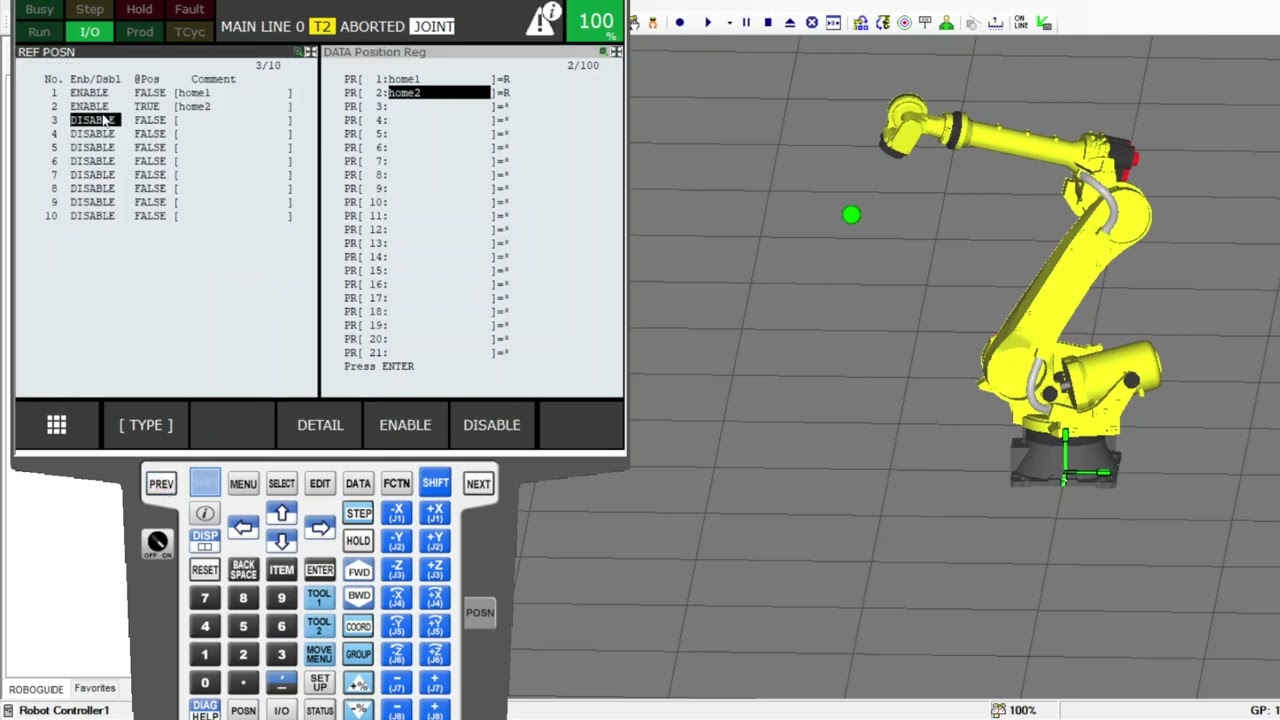
Task: Click number 5 key
Action: click(243, 627)
